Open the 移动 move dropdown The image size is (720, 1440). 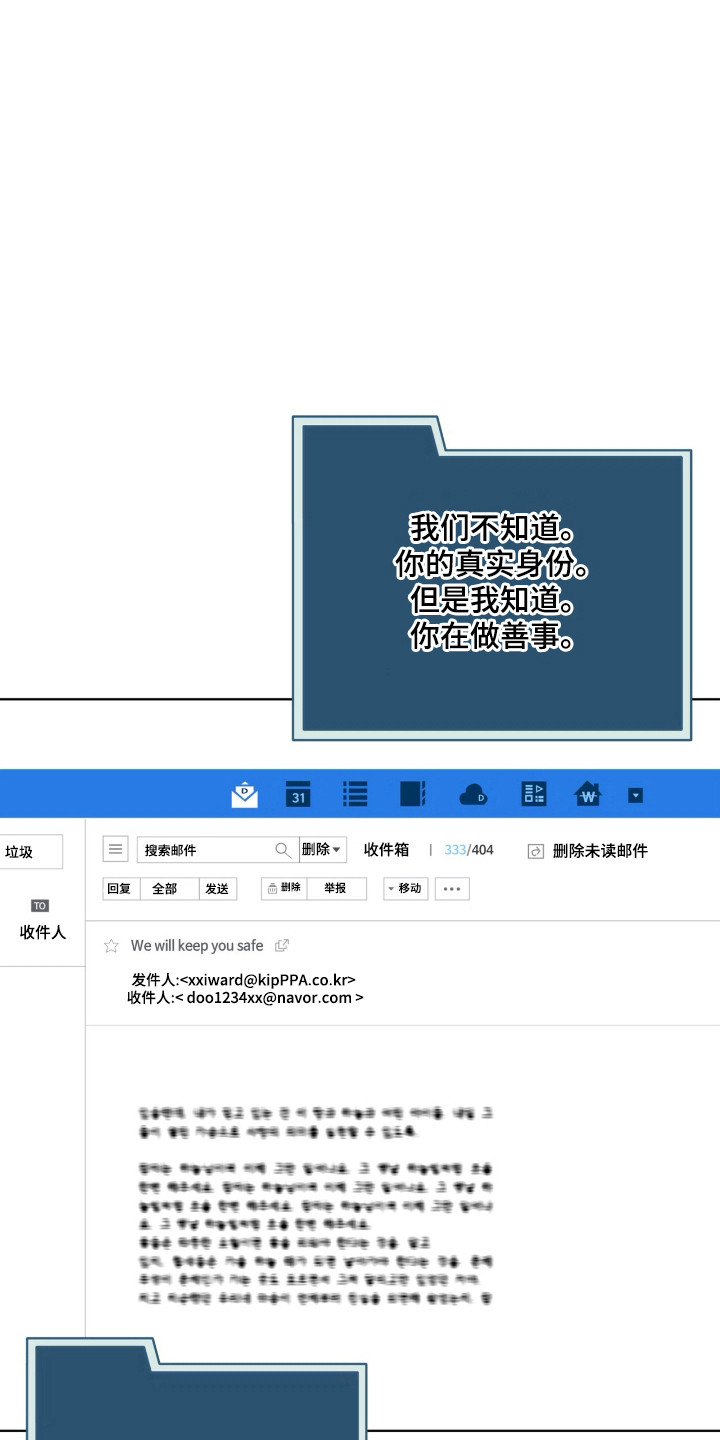point(405,888)
